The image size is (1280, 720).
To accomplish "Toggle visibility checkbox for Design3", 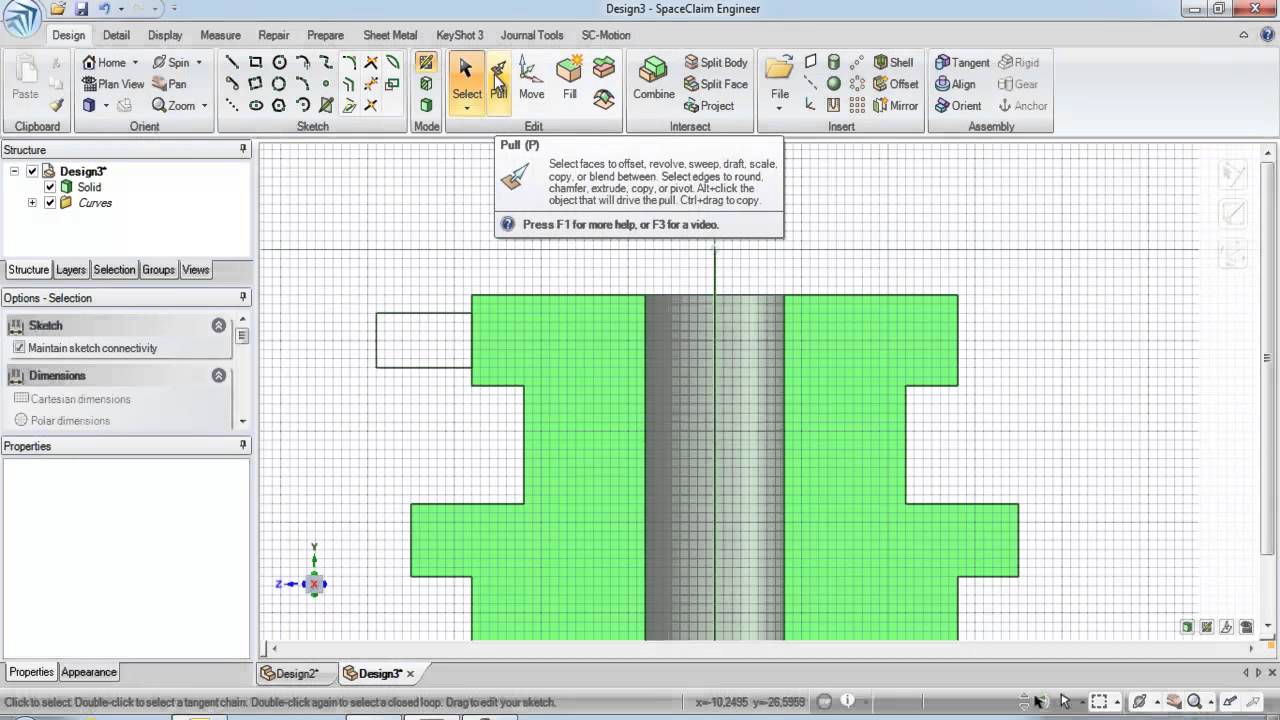I will tap(32, 171).
